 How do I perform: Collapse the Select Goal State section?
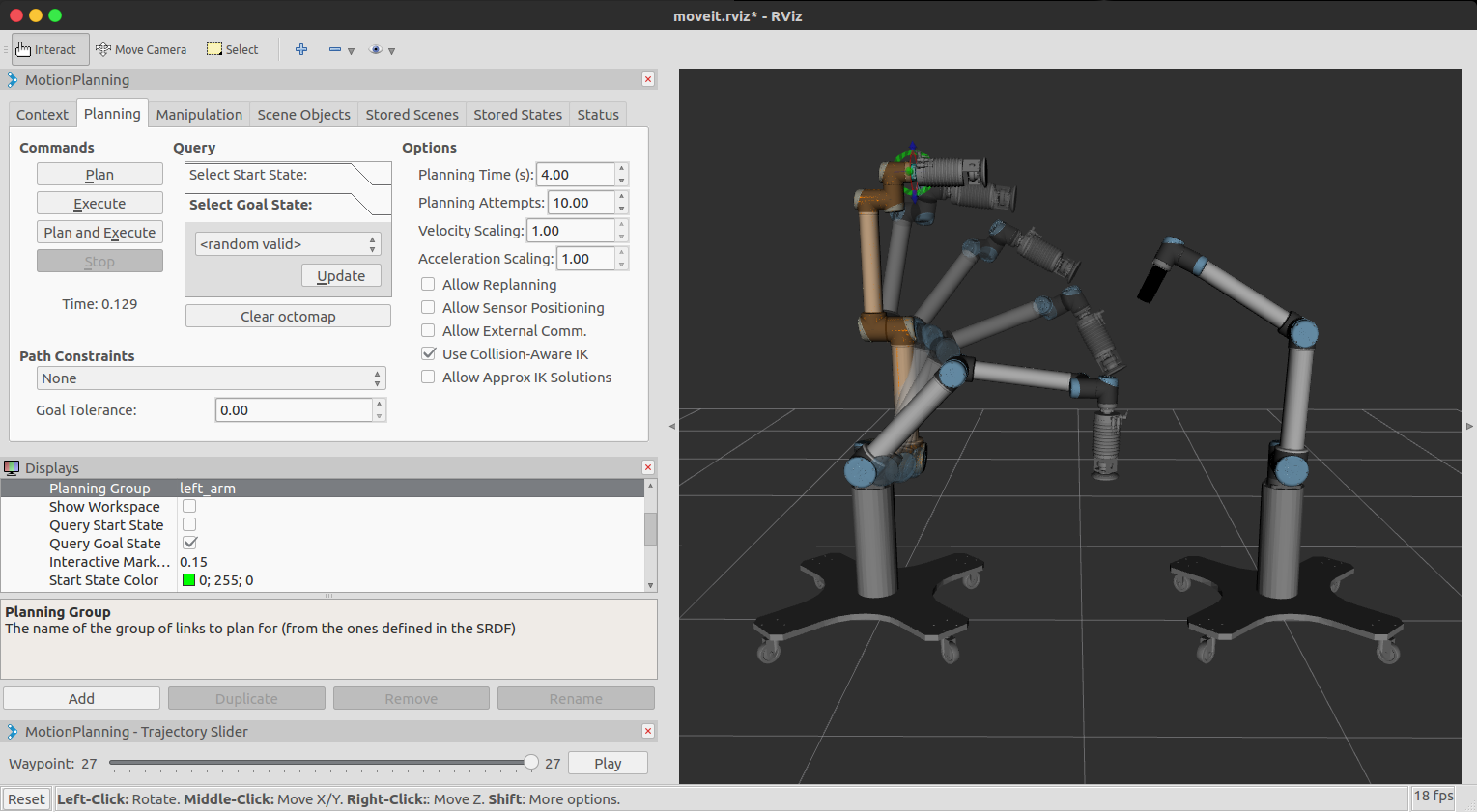click(x=288, y=204)
